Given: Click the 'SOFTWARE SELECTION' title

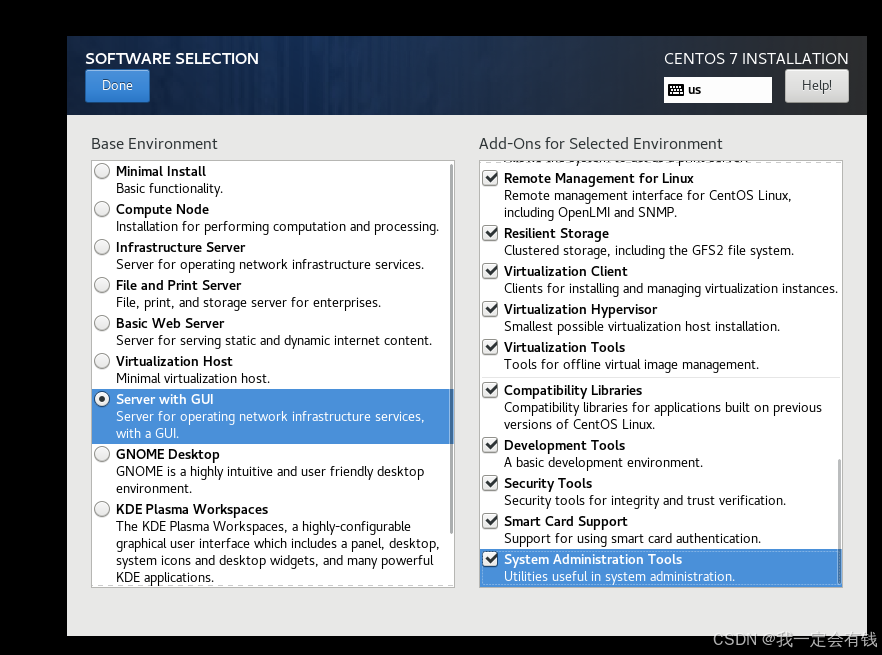Looking at the screenshot, I should click(172, 59).
